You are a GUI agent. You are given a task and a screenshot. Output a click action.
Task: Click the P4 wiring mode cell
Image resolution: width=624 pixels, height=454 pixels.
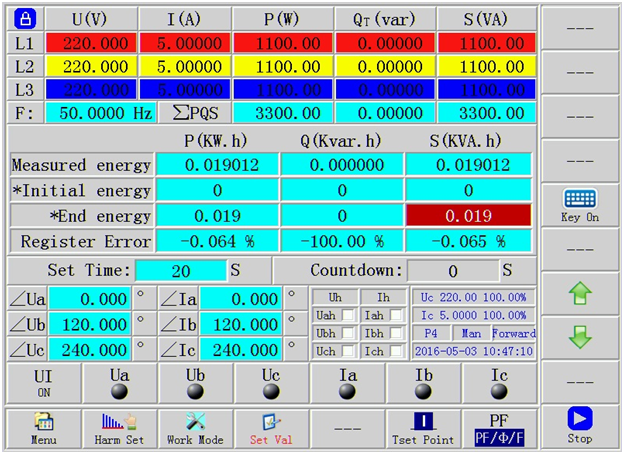click(431, 333)
